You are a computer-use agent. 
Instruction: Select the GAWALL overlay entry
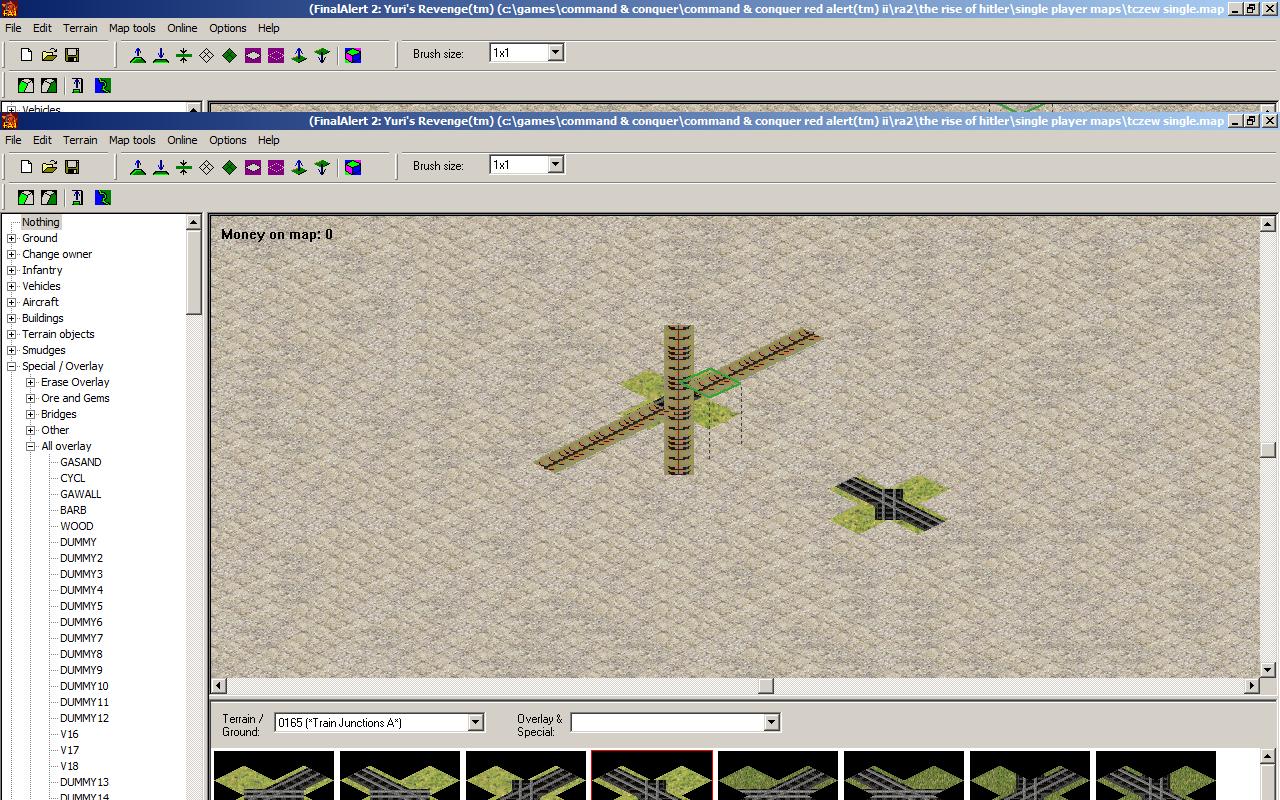point(81,494)
